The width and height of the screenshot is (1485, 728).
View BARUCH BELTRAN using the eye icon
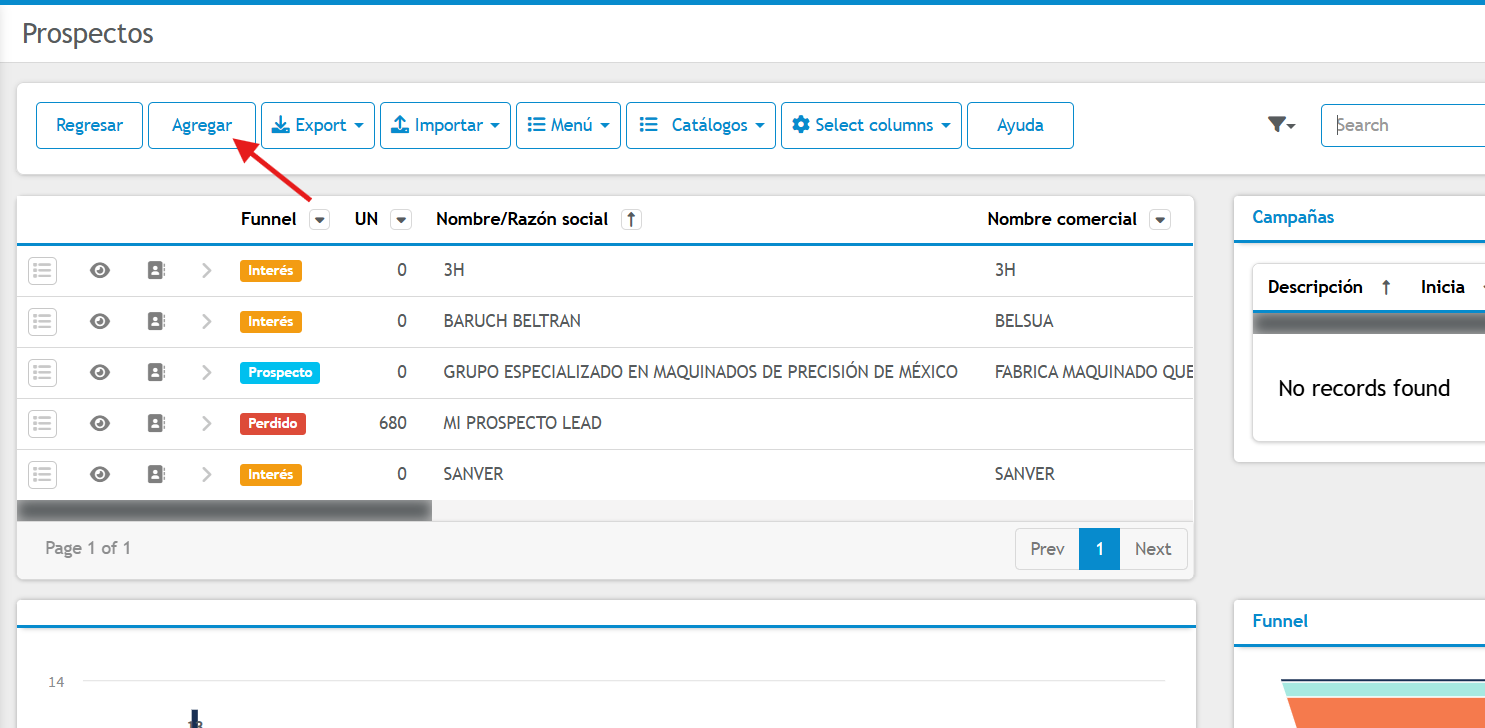(99, 321)
